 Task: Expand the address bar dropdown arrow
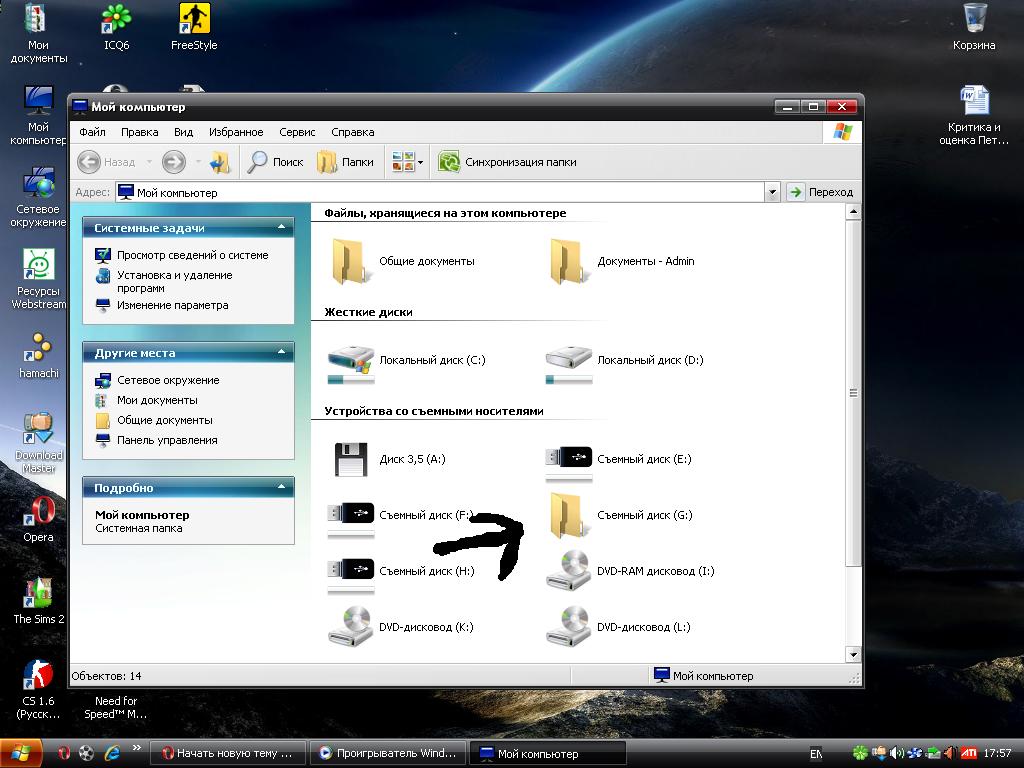pyautogui.click(x=771, y=192)
